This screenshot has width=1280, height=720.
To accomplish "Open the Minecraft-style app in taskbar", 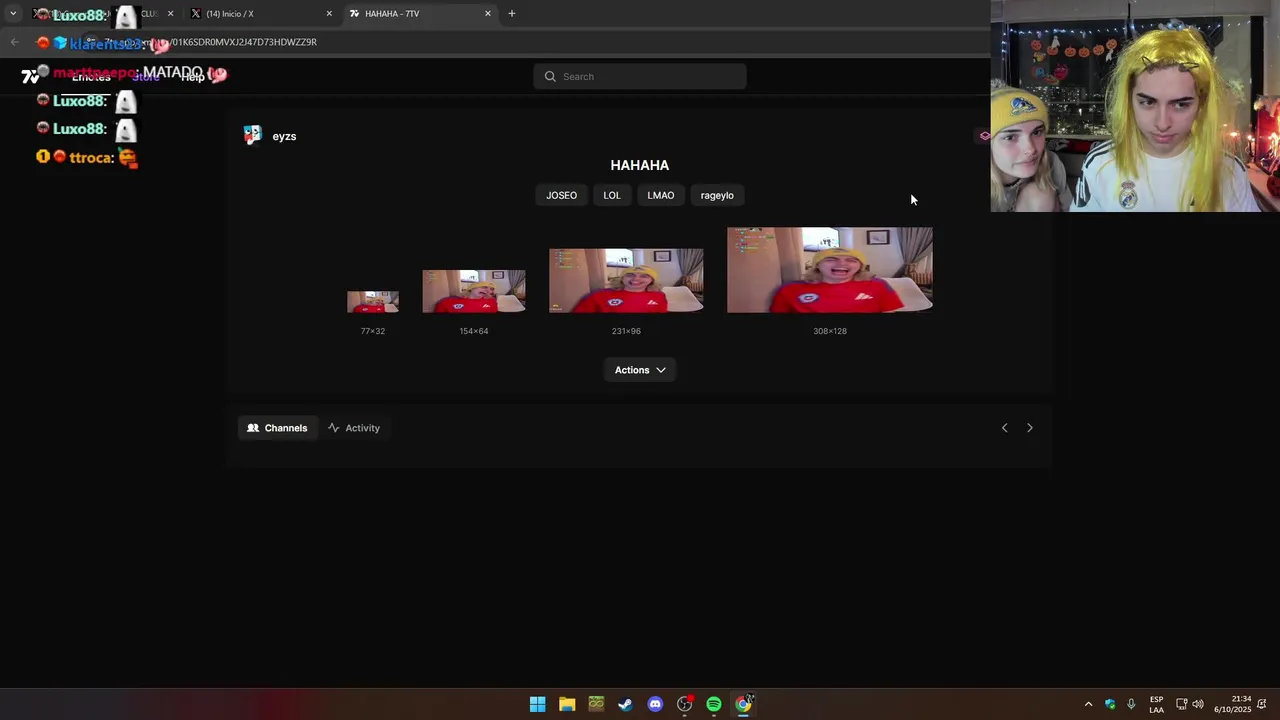I will pyautogui.click(x=596, y=704).
